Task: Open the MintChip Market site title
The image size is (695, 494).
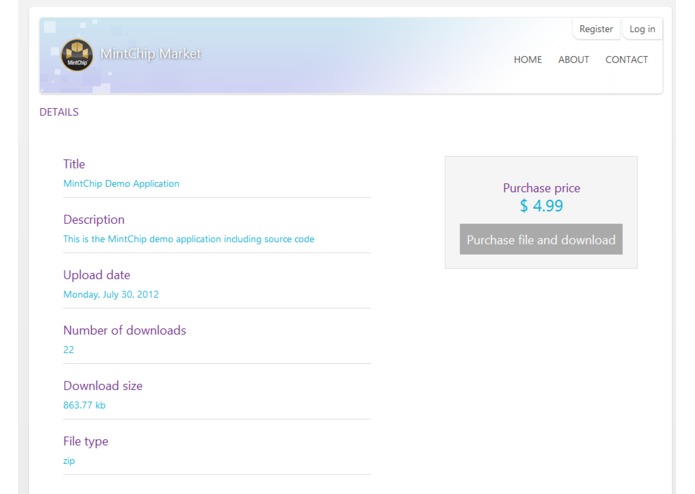Action: (x=151, y=54)
